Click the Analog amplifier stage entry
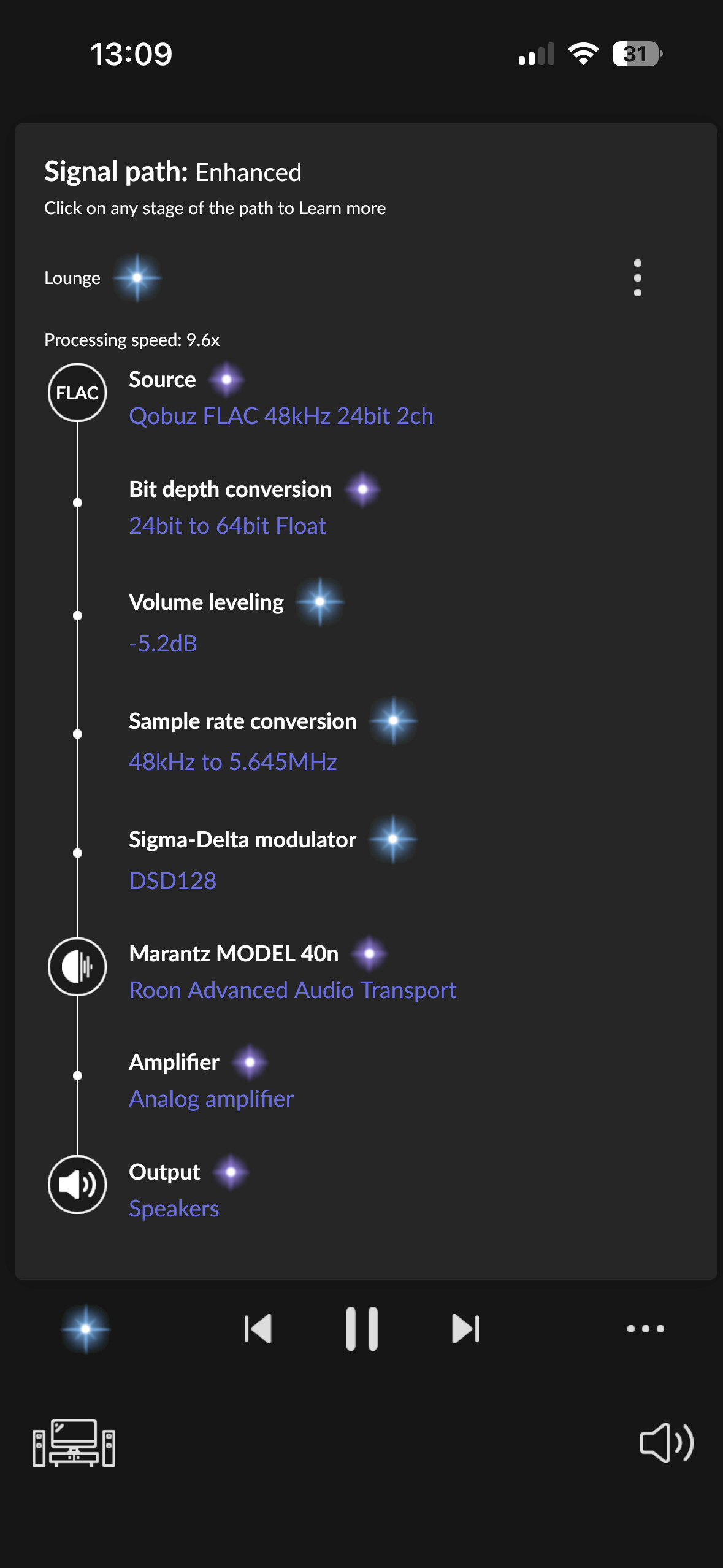 click(211, 1099)
